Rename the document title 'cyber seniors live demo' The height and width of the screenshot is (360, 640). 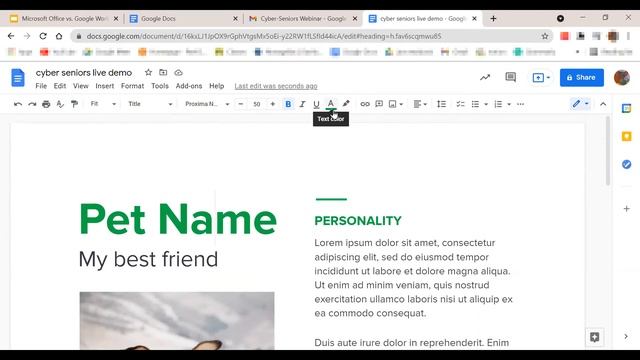point(84,73)
